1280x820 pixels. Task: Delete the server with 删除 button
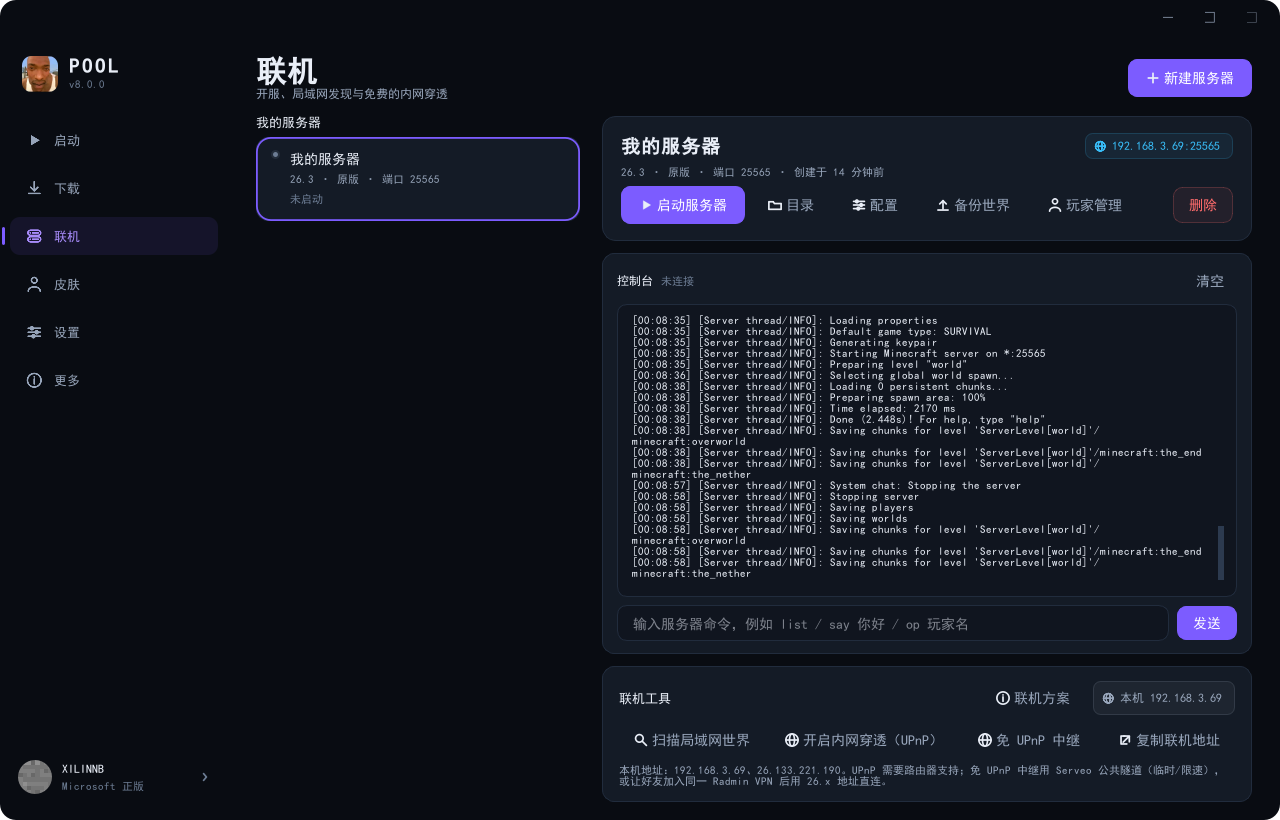[x=1203, y=205]
